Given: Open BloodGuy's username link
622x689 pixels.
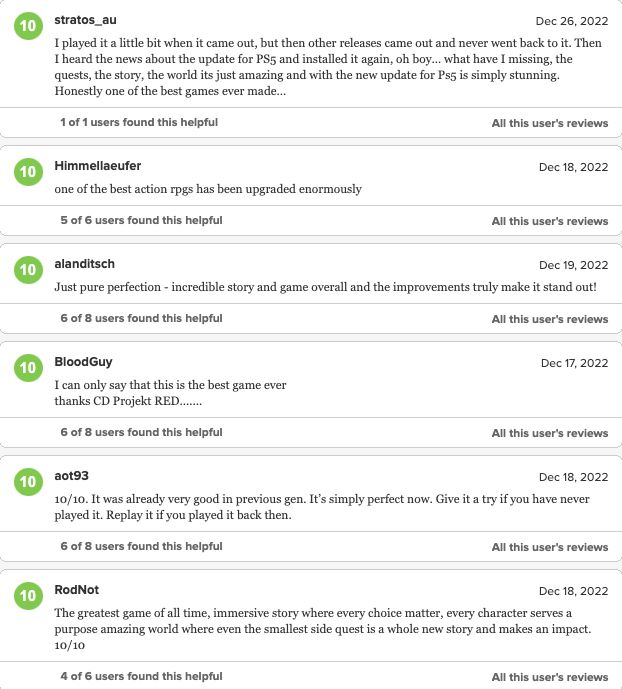Looking at the screenshot, I should 83,362.
